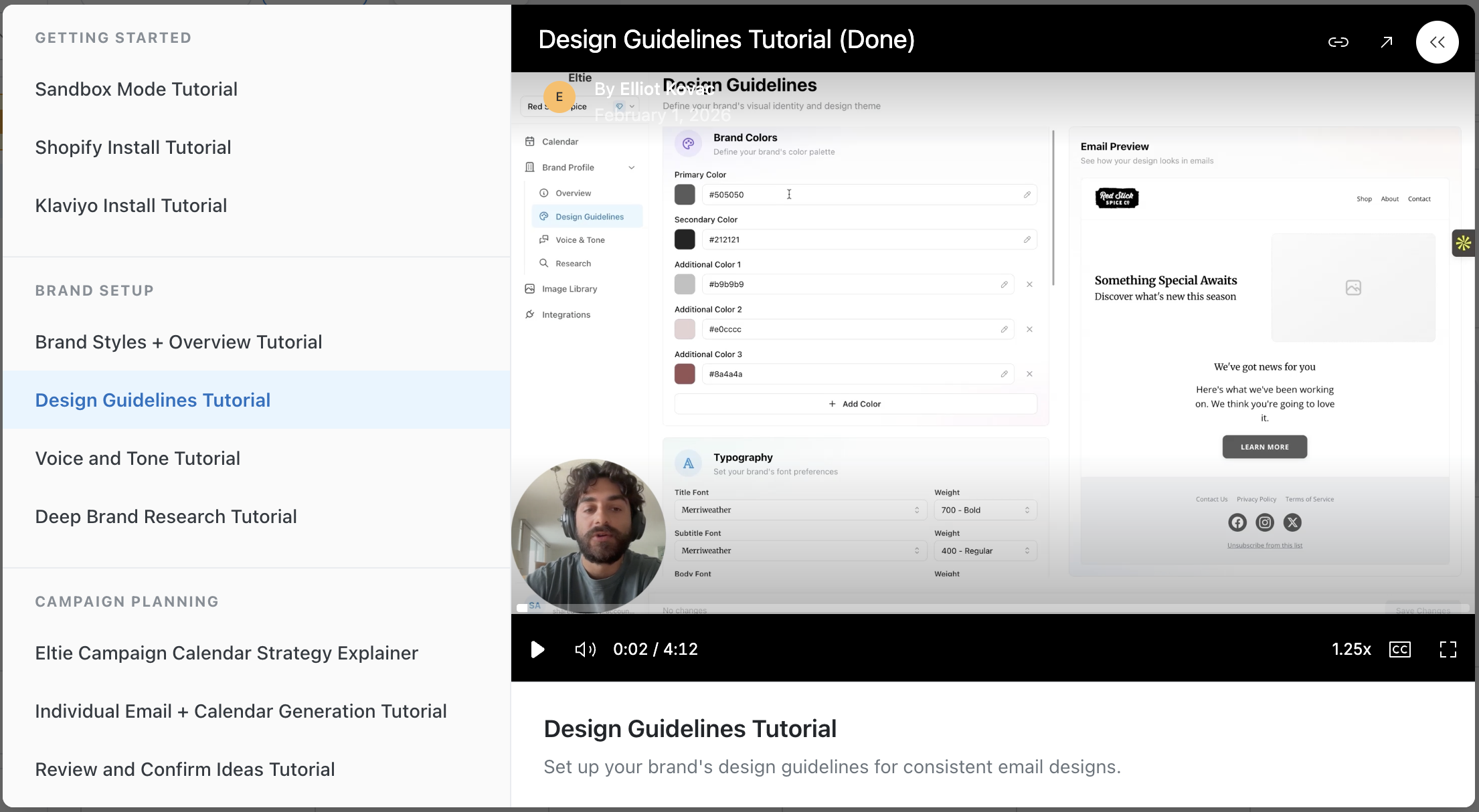The image size is (1479, 812).
Task: Click the Instagram icon in email preview
Action: (1265, 522)
